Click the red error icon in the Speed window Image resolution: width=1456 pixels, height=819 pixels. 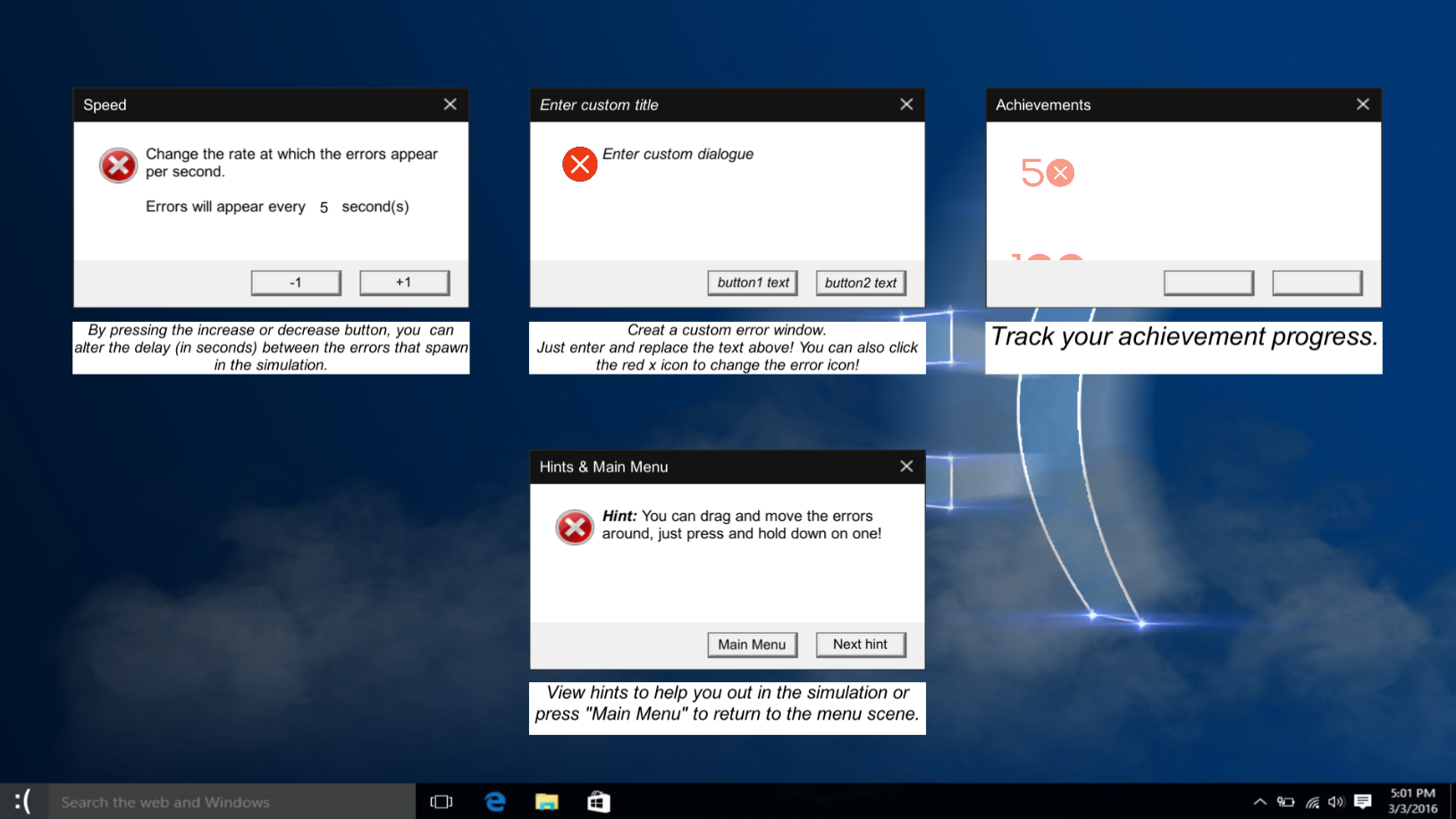(x=117, y=165)
